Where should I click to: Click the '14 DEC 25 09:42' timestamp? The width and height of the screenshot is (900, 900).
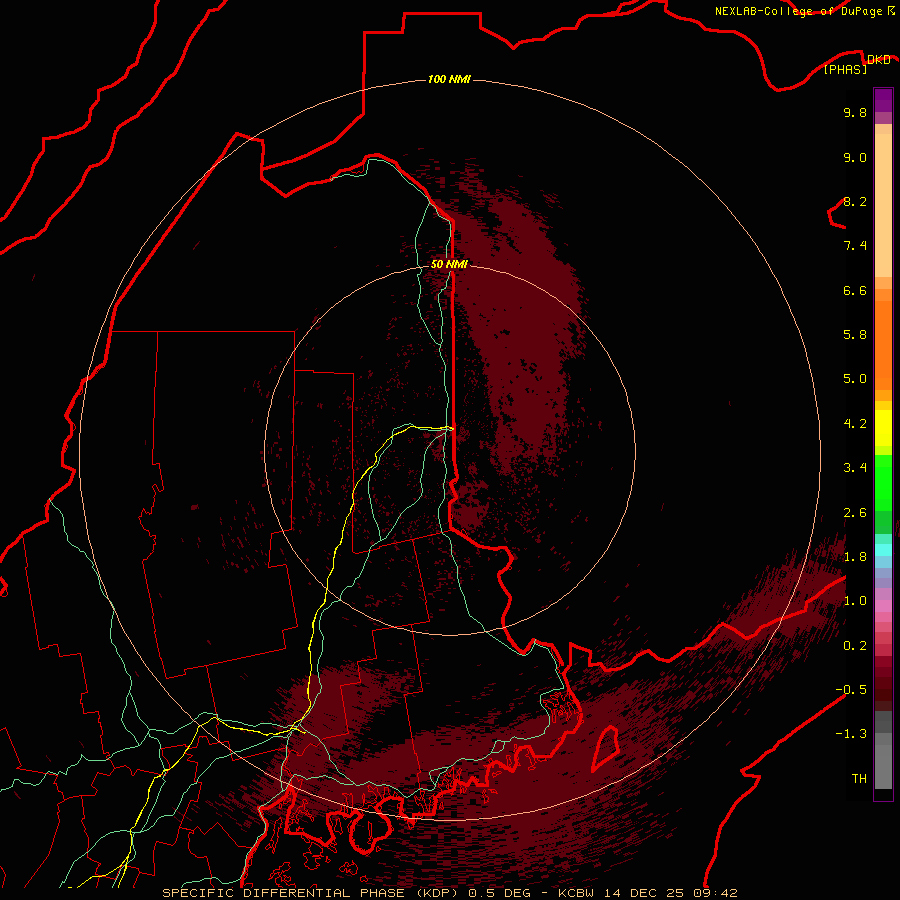point(672,893)
